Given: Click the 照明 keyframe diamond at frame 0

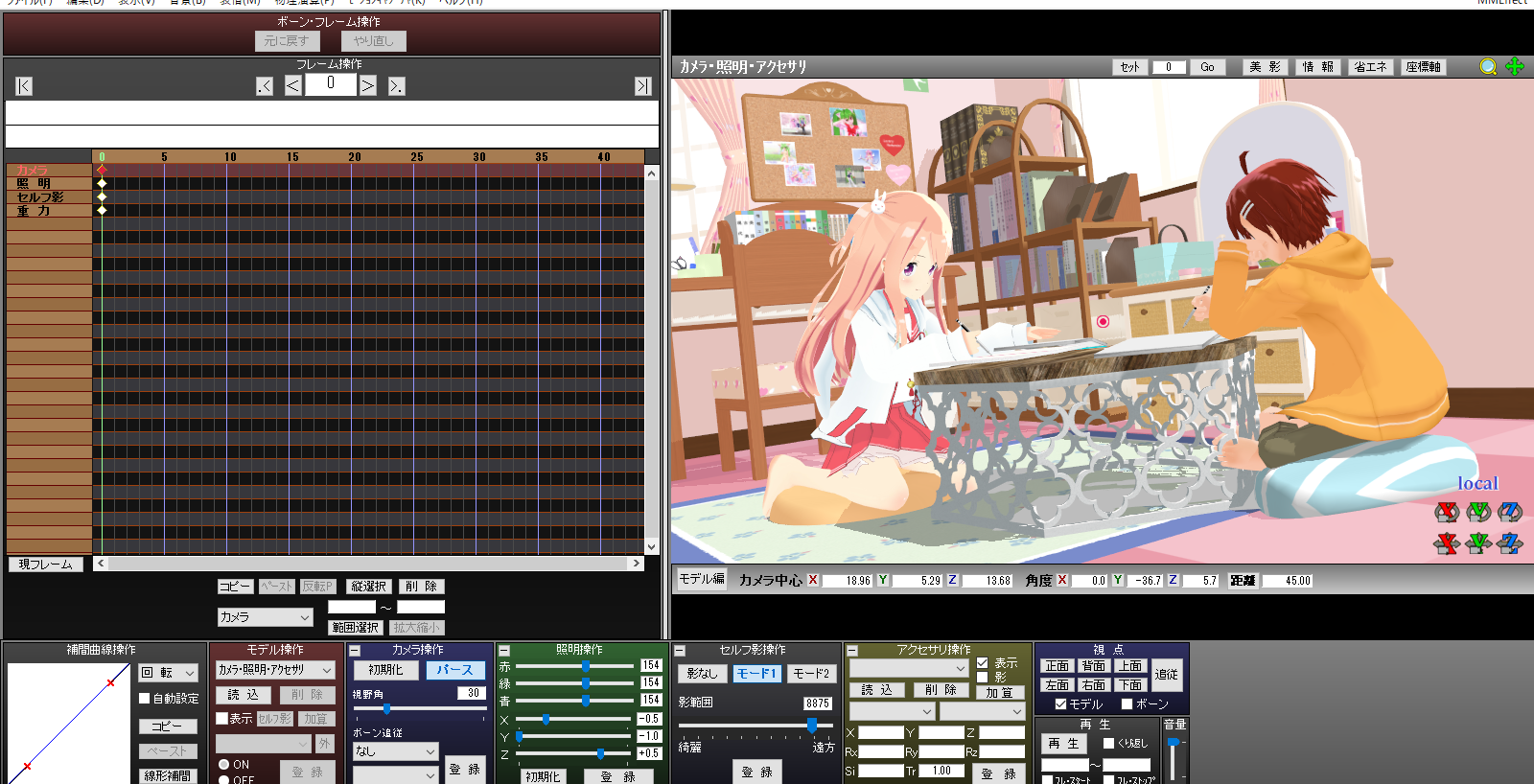Looking at the screenshot, I should point(102,183).
